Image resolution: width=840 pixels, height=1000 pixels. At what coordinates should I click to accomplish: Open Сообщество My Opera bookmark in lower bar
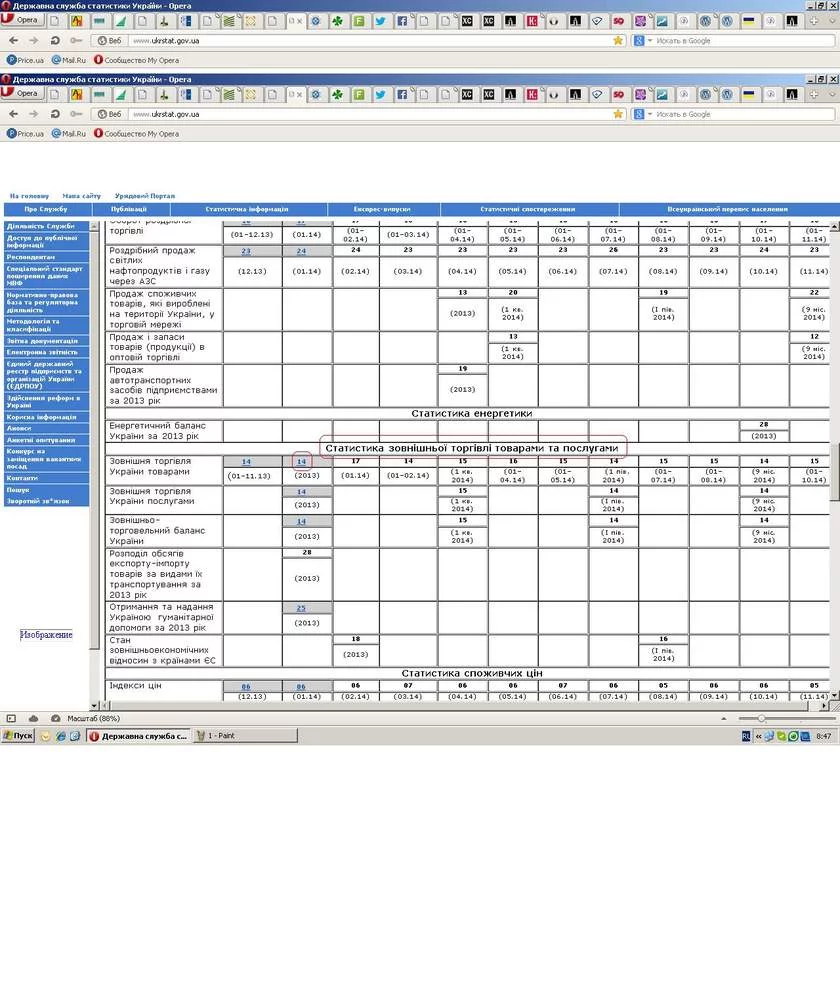coord(136,134)
